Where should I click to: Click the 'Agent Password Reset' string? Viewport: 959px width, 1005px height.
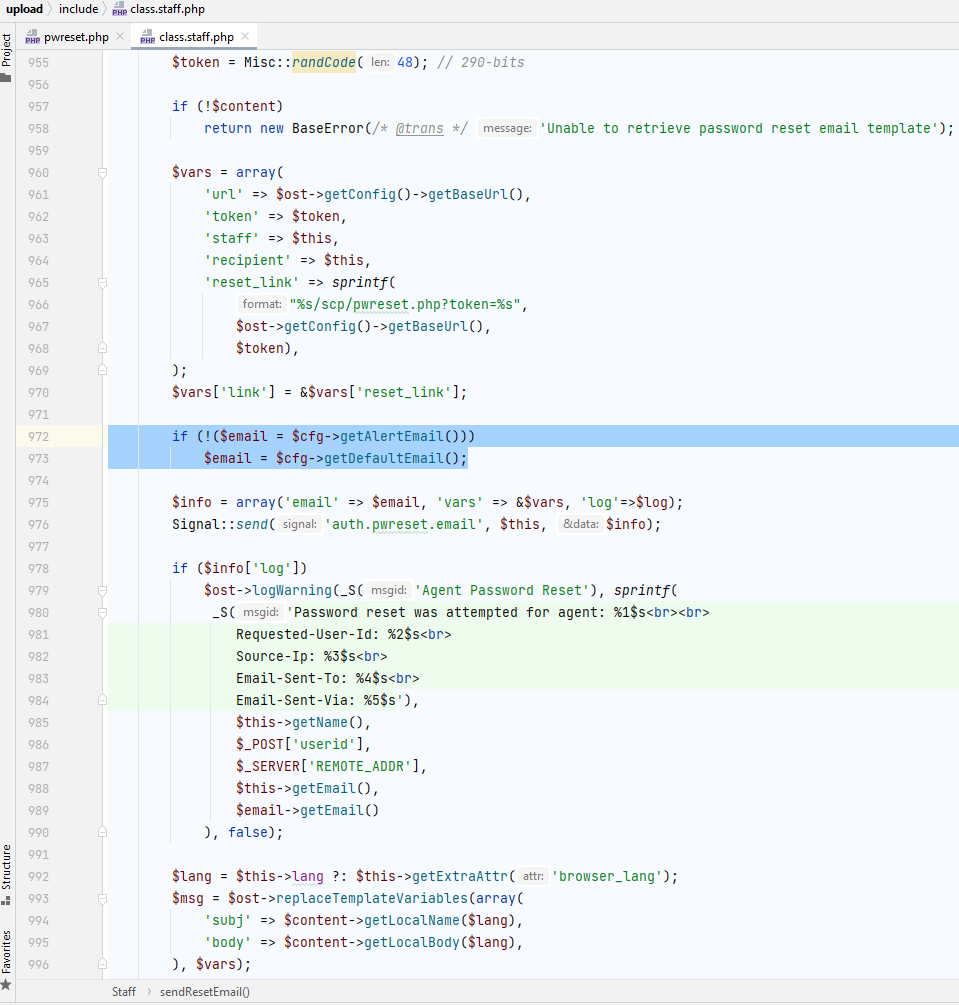502,590
